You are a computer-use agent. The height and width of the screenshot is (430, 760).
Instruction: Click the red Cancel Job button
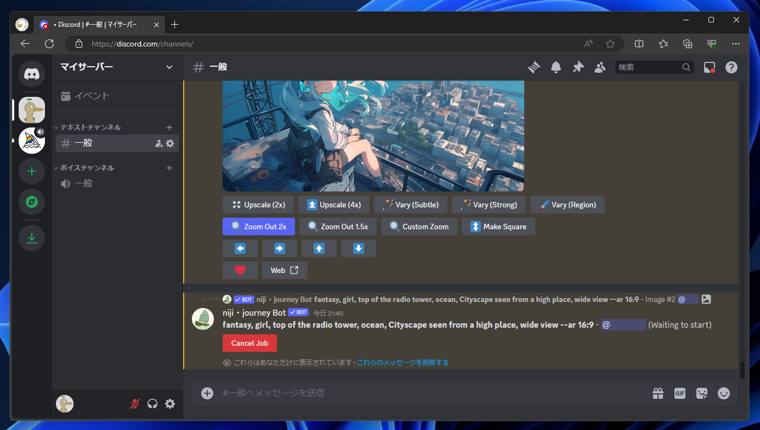pyautogui.click(x=250, y=343)
